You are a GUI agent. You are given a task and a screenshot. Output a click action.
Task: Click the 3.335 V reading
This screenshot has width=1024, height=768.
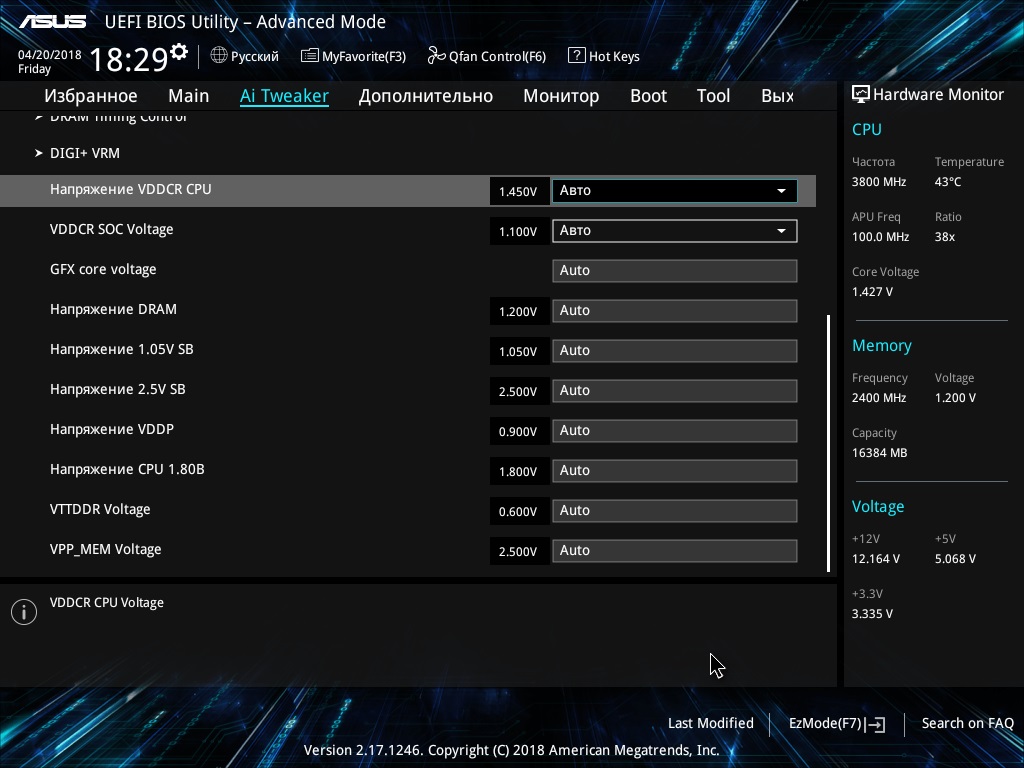872,614
